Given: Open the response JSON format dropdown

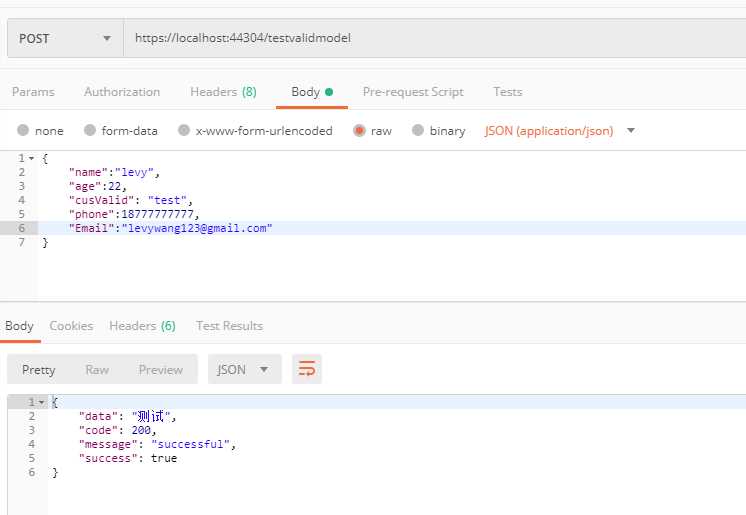Looking at the screenshot, I should pos(245,369).
